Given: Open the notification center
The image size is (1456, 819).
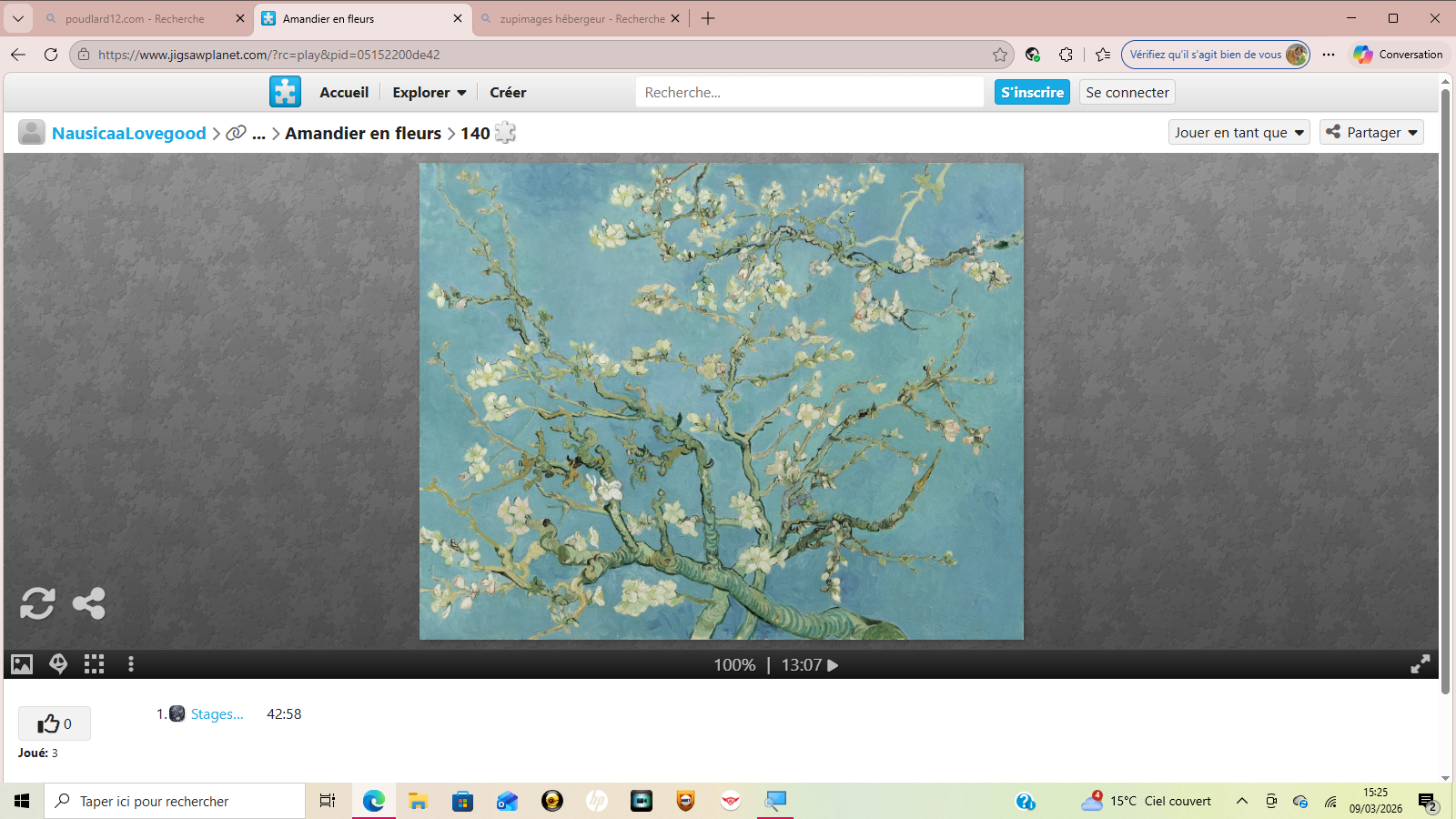Looking at the screenshot, I should (x=1427, y=802).
